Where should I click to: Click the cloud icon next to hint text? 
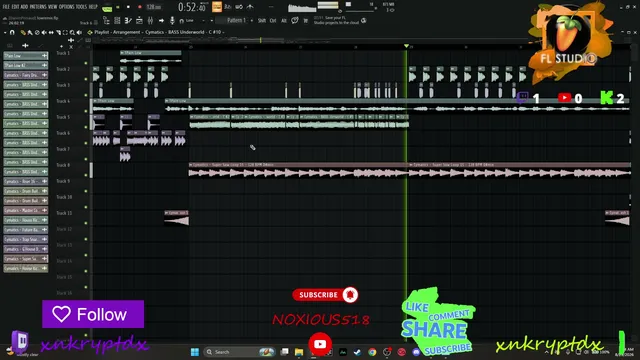(x=363, y=20)
